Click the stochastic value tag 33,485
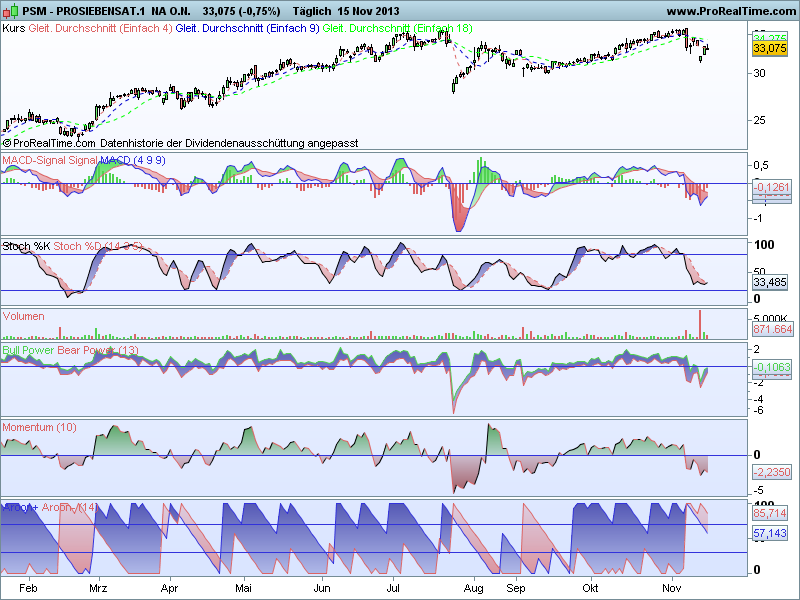The image size is (800, 600). pos(769,282)
